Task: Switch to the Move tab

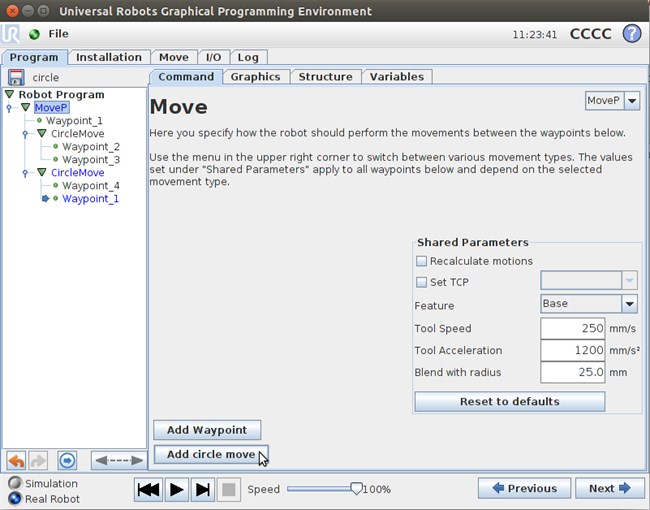Action: pyautogui.click(x=174, y=57)
